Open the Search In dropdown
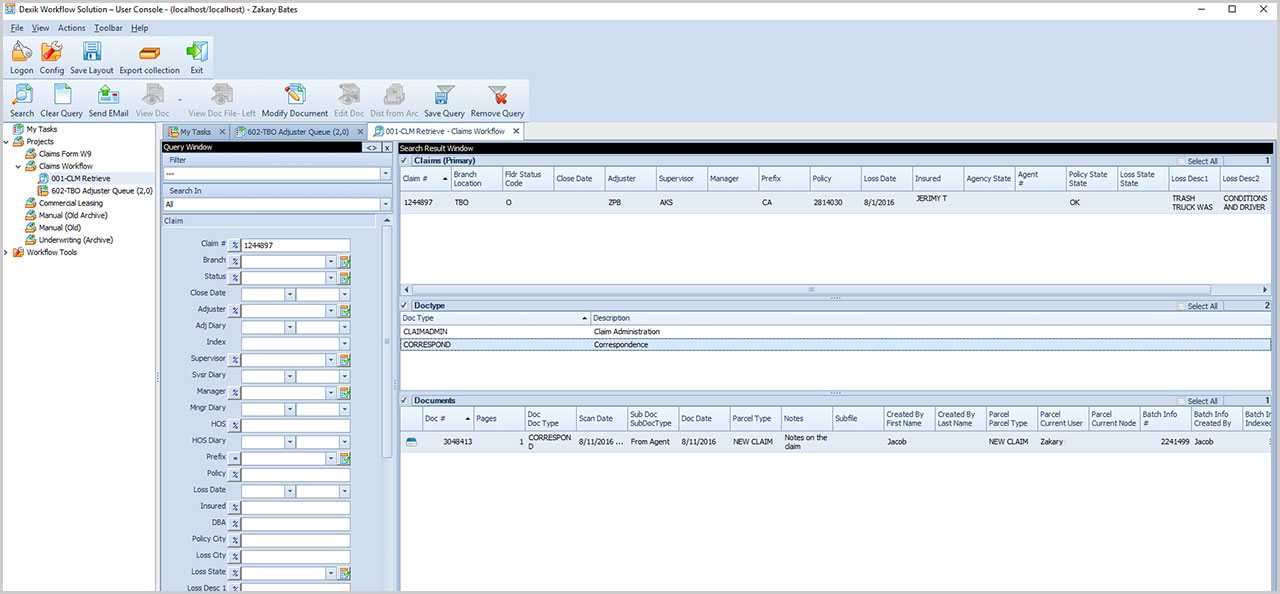The width and height of the screenshot is (1280, 594). point(386,204)
